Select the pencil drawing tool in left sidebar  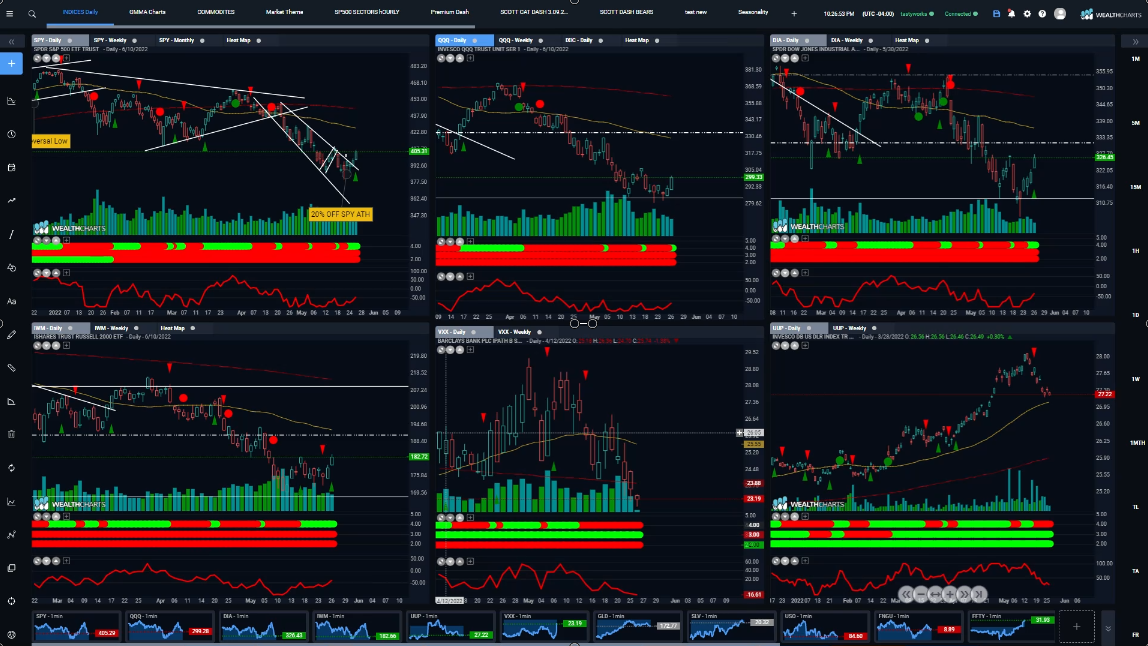[12, 335]
